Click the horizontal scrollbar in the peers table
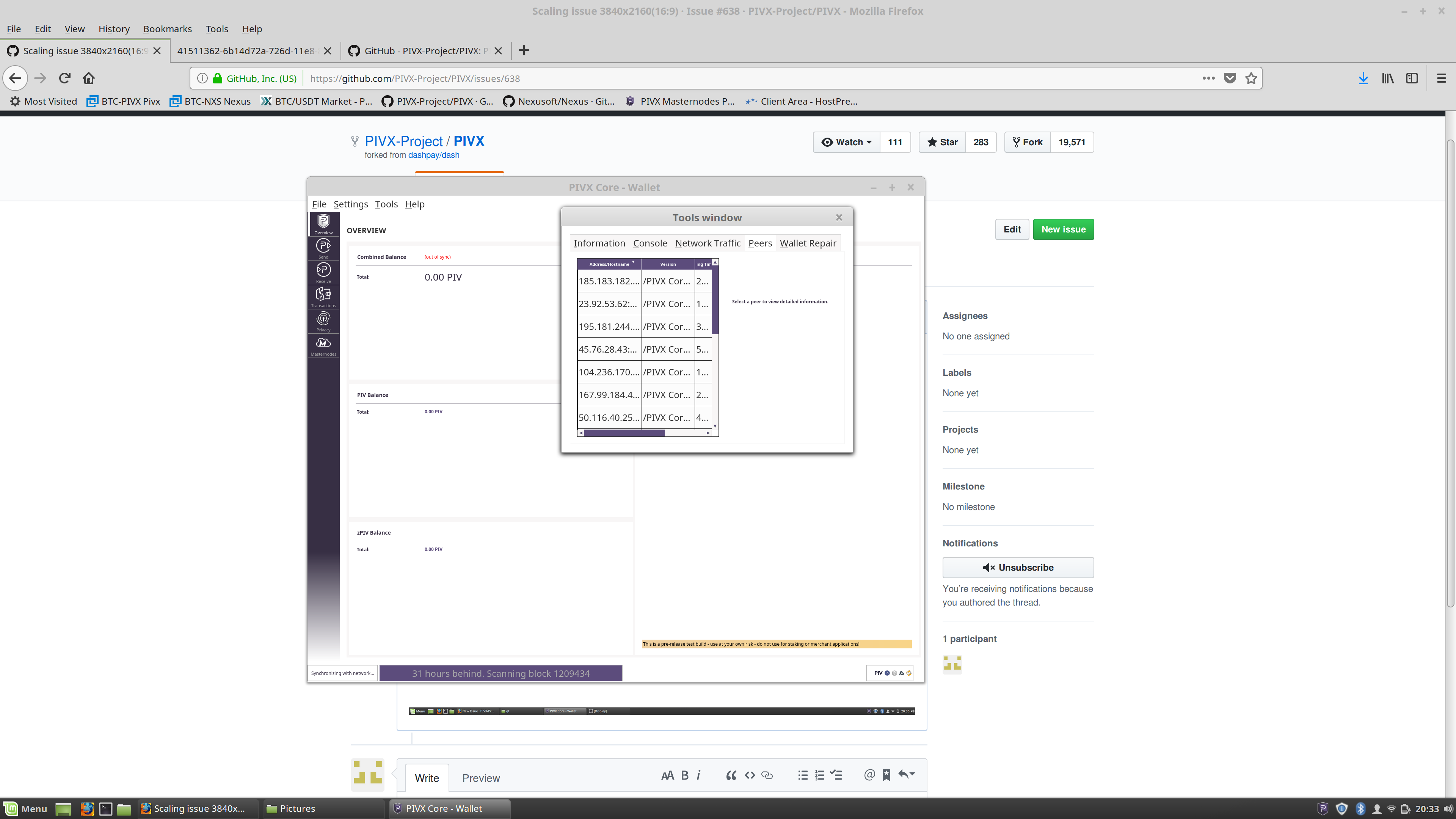 [624, 433]
